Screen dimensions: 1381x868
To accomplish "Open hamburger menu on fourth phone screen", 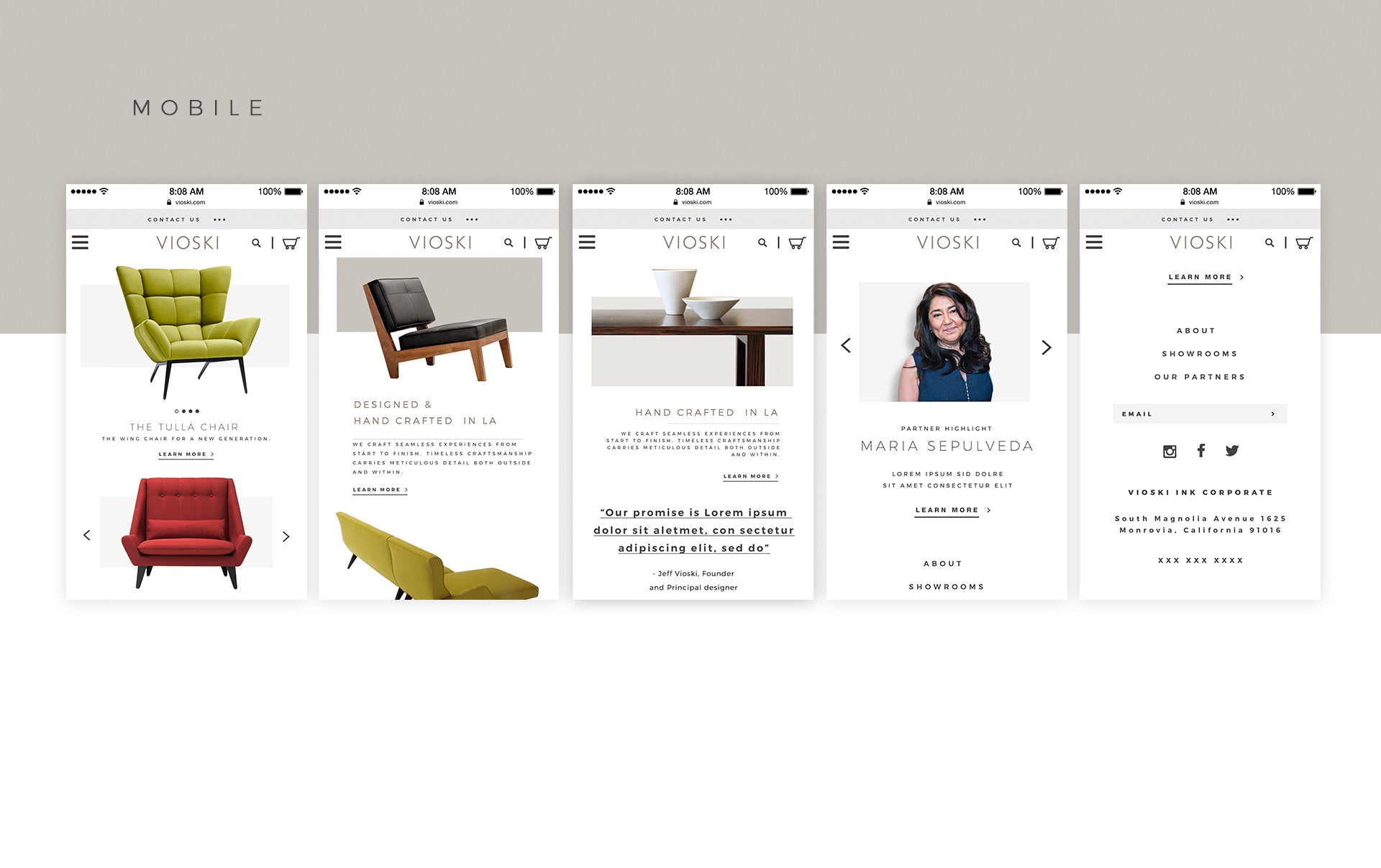I will coord(841,242).
